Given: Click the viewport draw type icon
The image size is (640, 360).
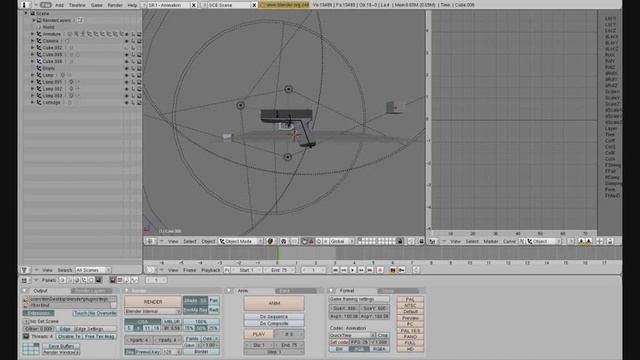Looking at the screenshot, I should tap(270, 241).
